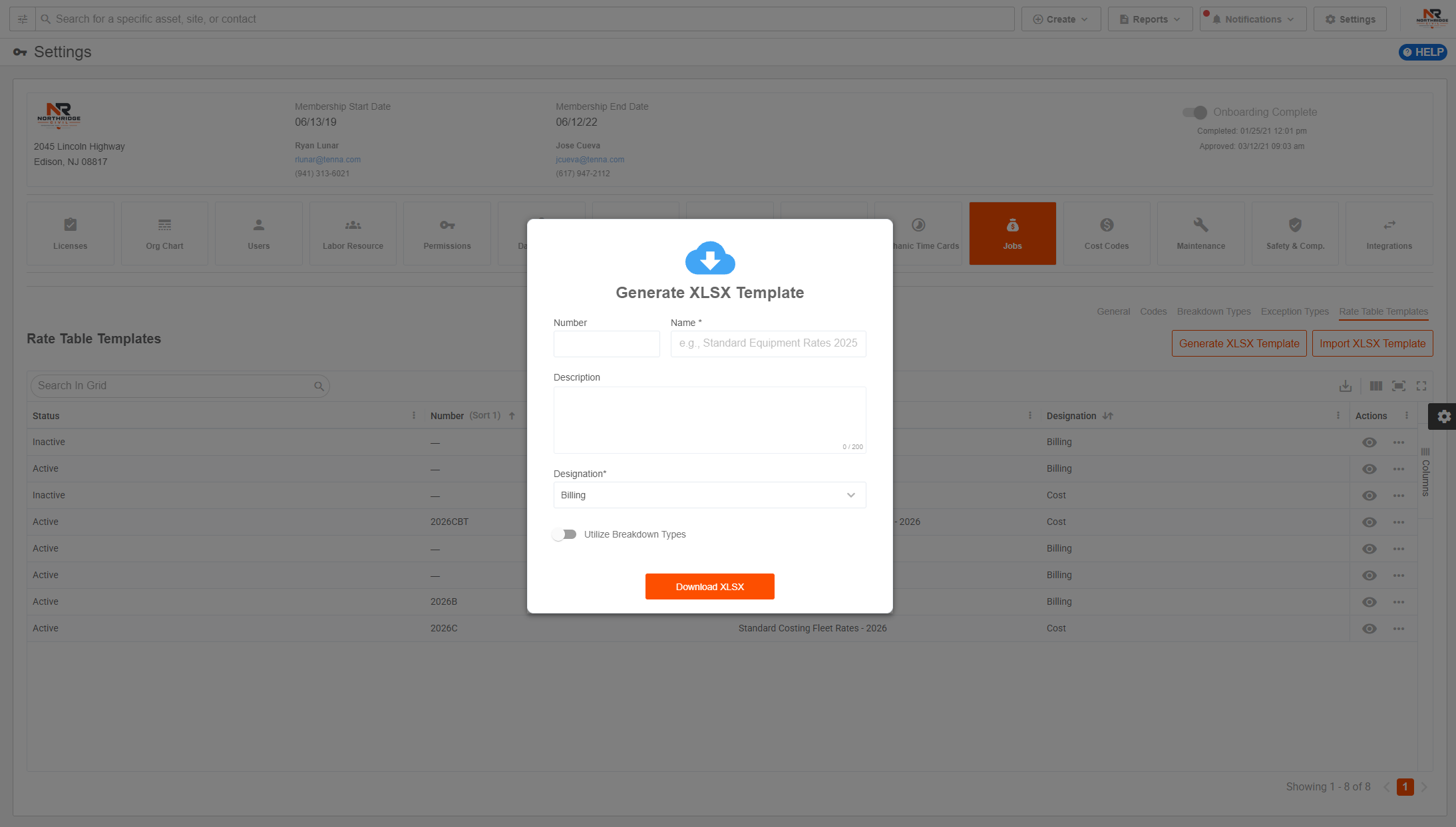Open more actions for the 2026C row
1456x827 pixels.
1399,629
